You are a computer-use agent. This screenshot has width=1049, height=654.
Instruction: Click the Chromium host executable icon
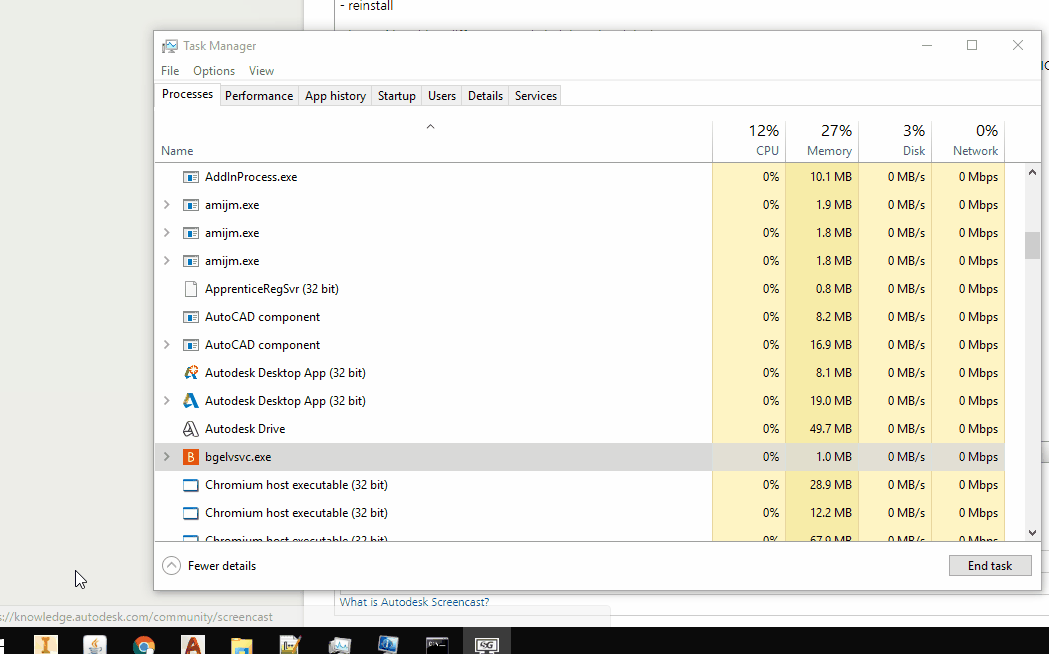[190, 484]
